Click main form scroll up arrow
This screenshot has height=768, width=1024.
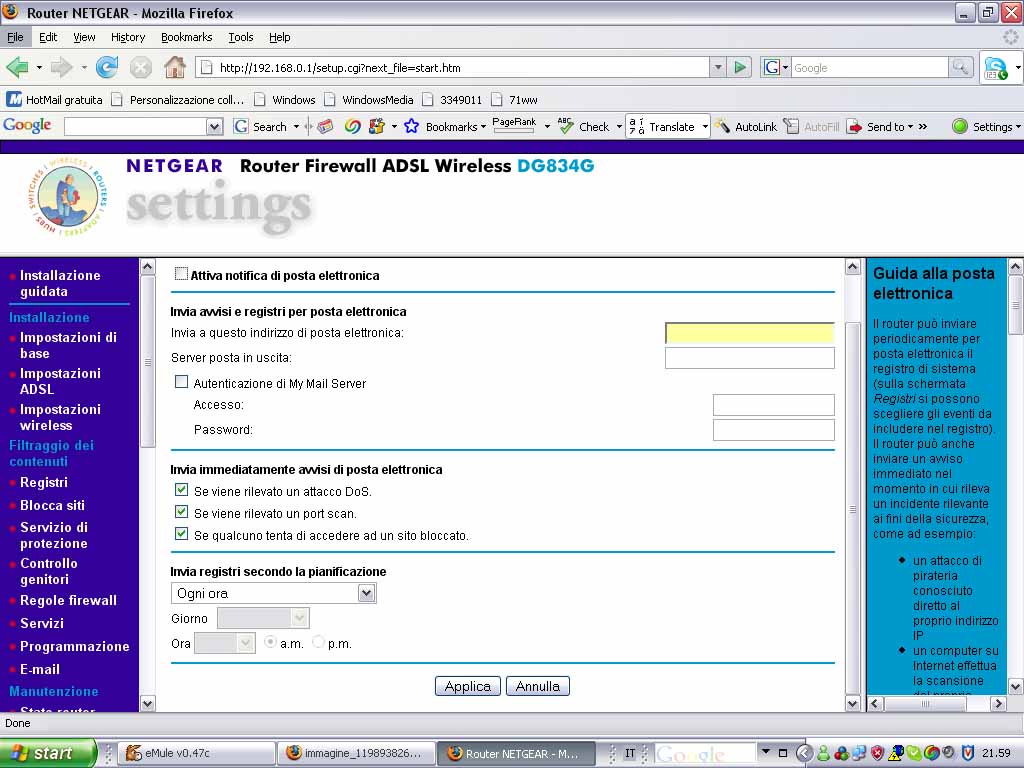click(x=852, y=266)
